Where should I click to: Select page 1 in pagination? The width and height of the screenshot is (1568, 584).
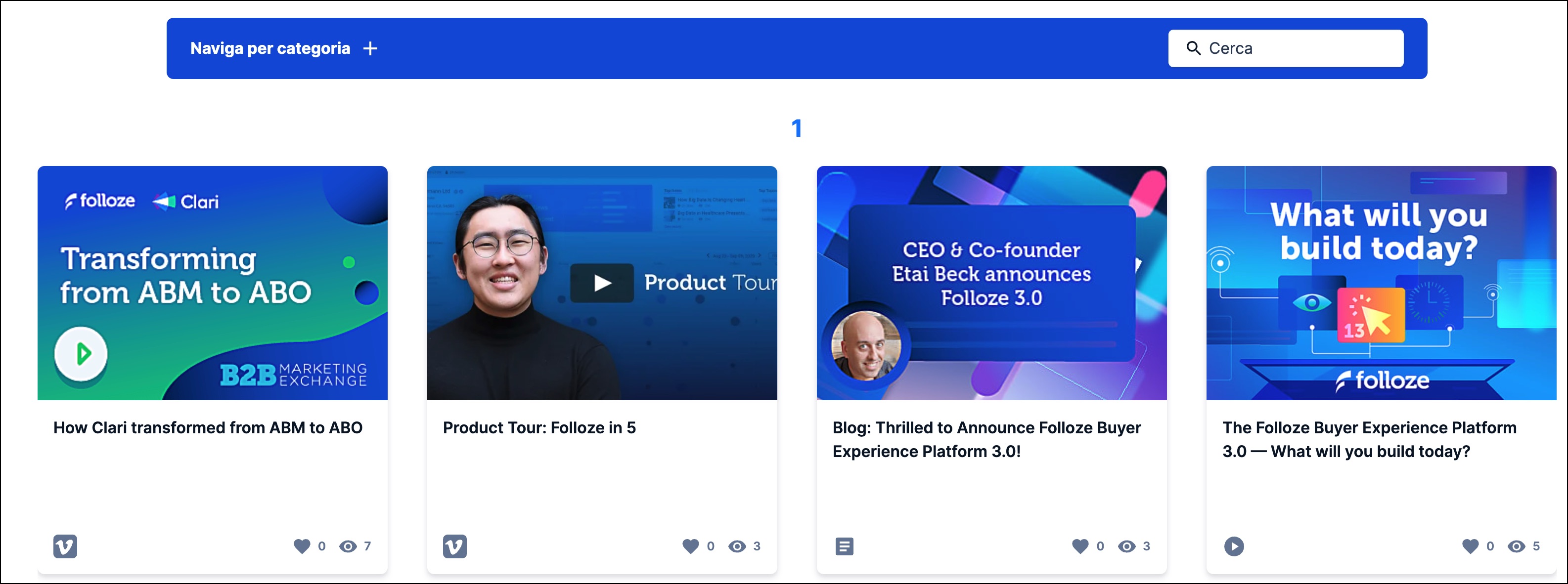point(796,128)
